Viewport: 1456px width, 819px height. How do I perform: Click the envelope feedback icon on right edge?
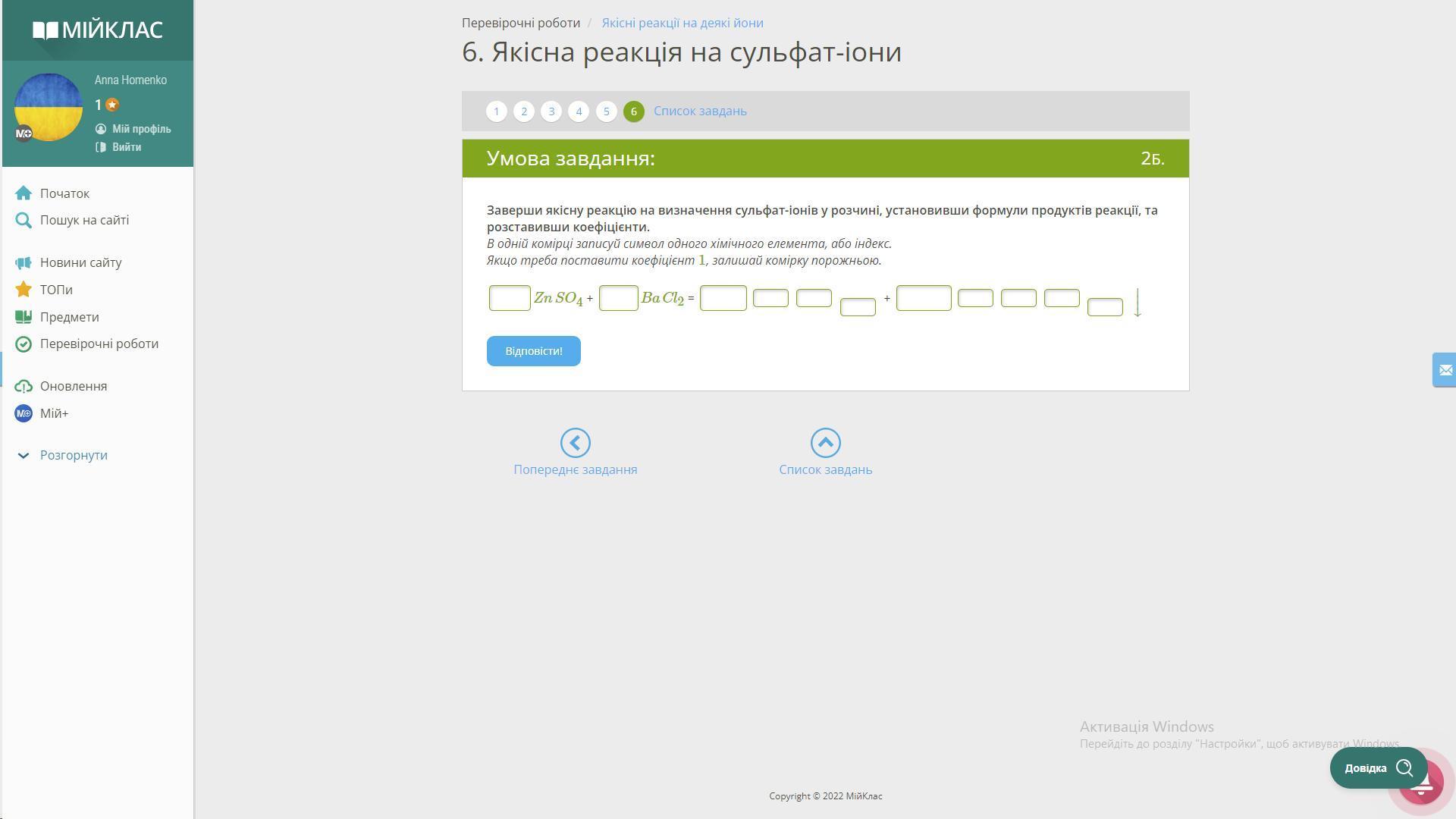click(x=1445, y=370)
